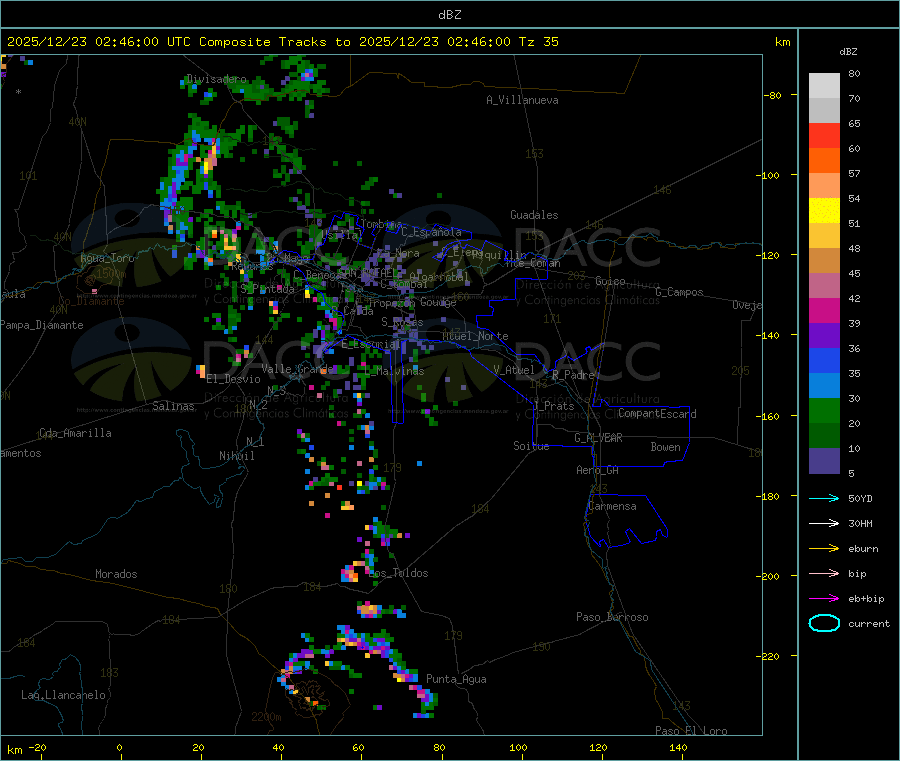Click the 60 dBZ orange swatch
The height and width of the screenshot is (761, 900).
click(824, 160)
